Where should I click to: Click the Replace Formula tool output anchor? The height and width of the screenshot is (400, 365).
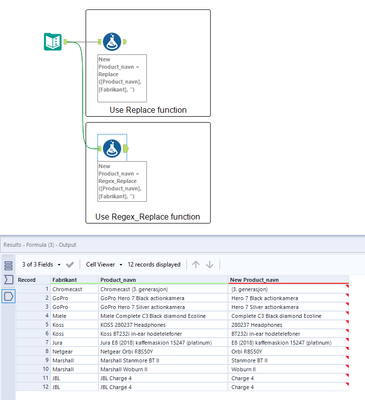click(x=125, y=42)
